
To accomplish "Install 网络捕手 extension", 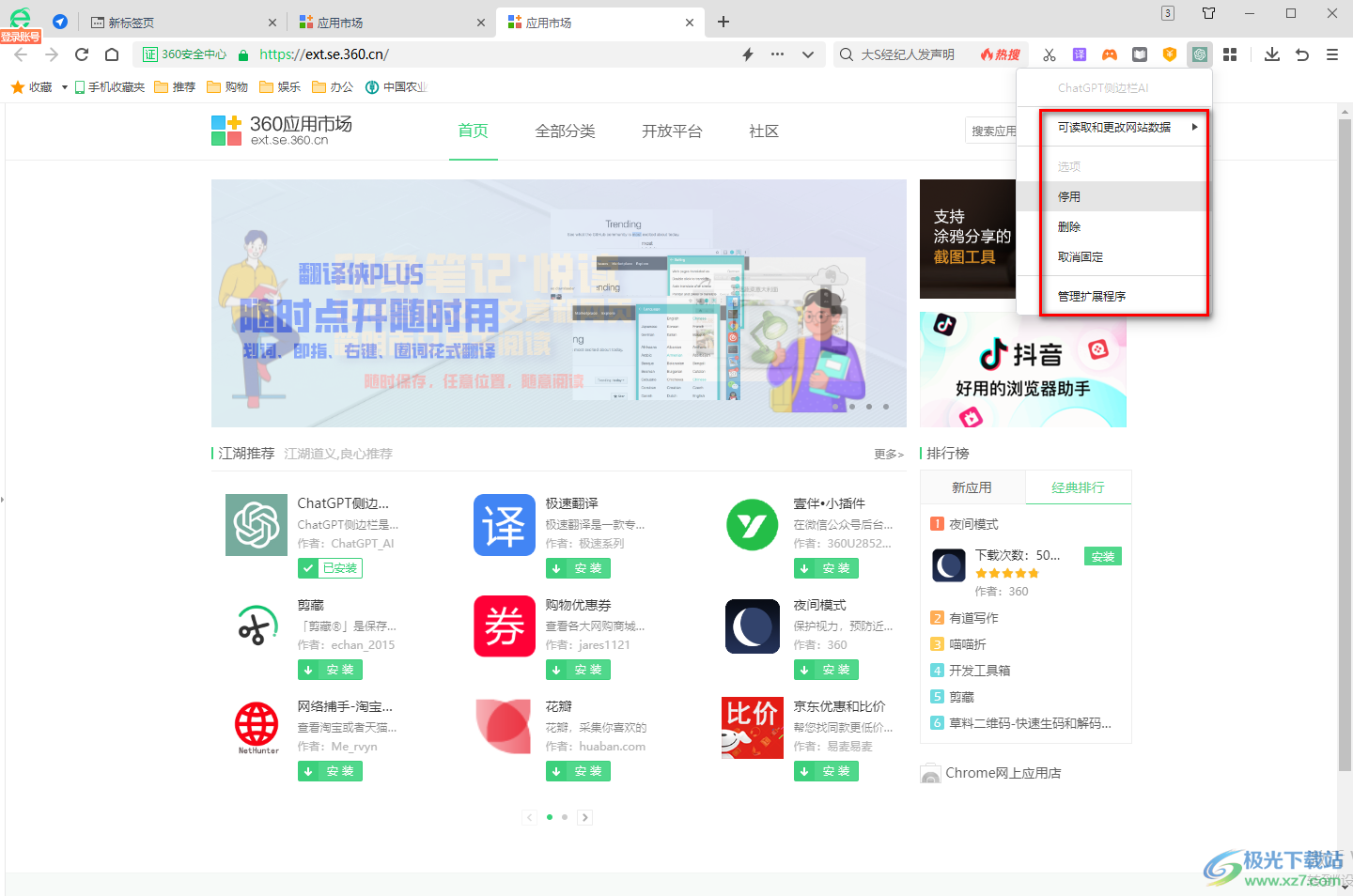I will point(331,771).
